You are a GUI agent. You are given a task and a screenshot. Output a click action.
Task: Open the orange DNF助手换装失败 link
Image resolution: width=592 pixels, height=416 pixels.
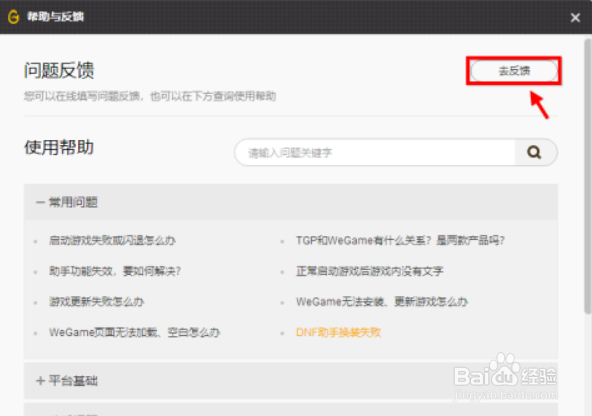tap(338, 332)
